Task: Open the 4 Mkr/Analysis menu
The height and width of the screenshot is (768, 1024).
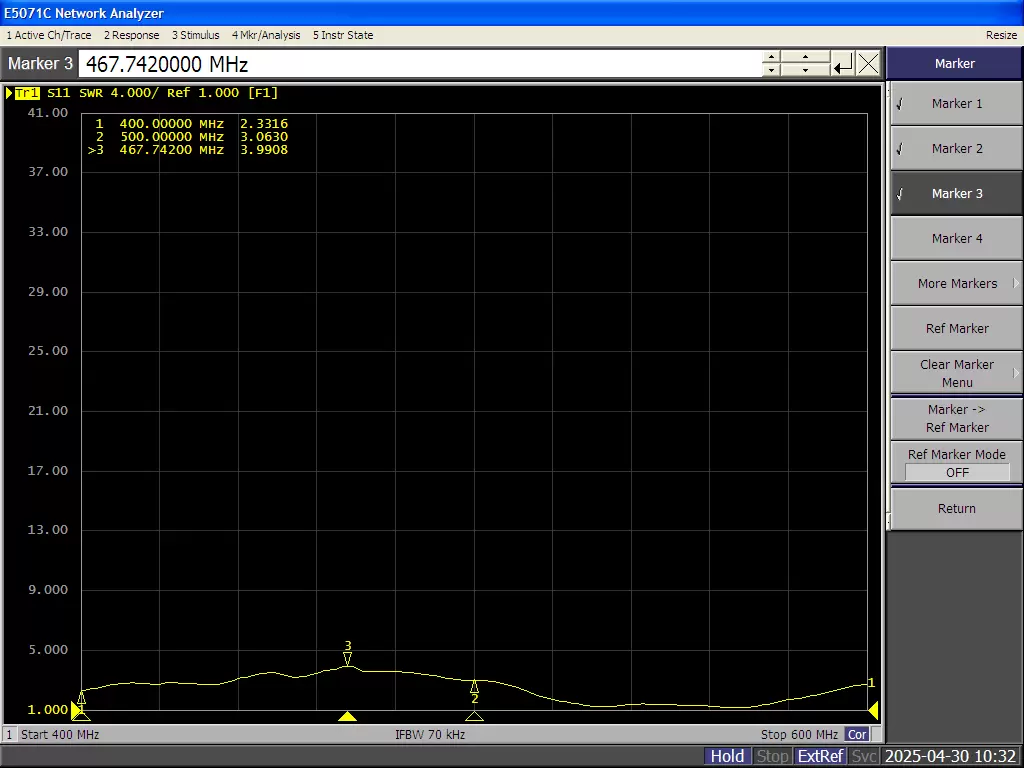Action: [x=266, y=34]
